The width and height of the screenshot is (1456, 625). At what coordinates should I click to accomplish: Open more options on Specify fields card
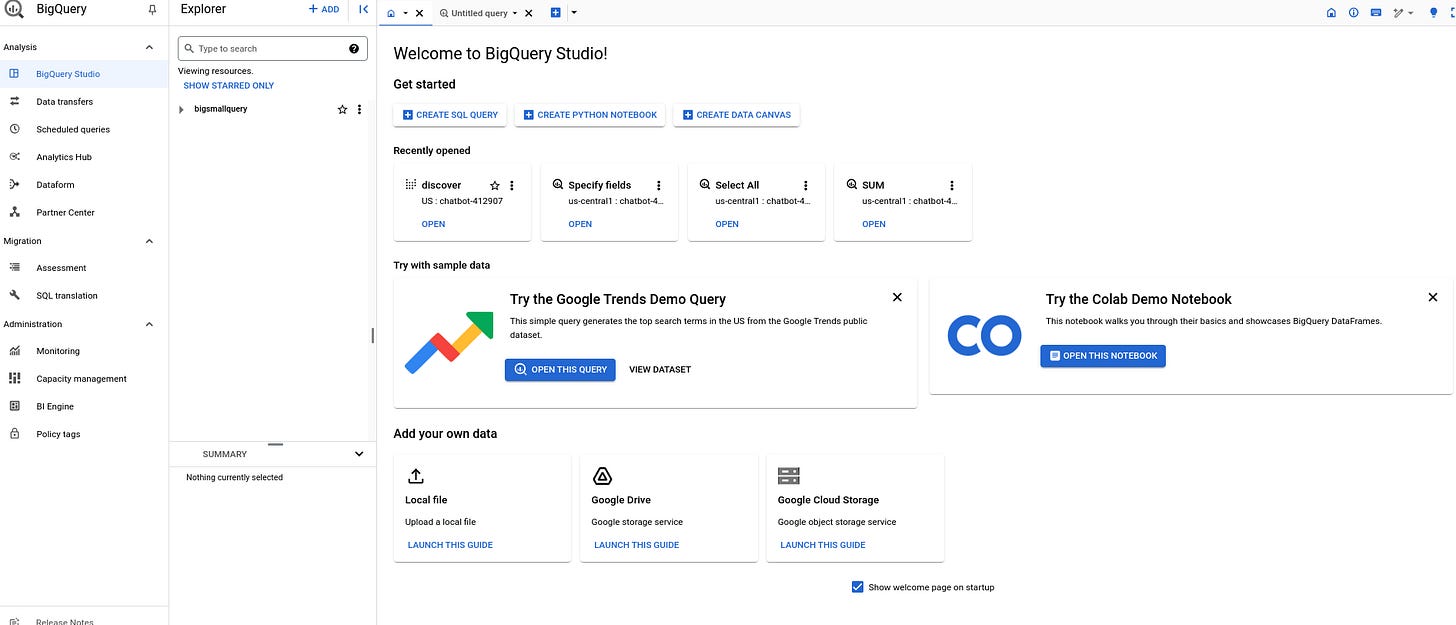point(659,186)
